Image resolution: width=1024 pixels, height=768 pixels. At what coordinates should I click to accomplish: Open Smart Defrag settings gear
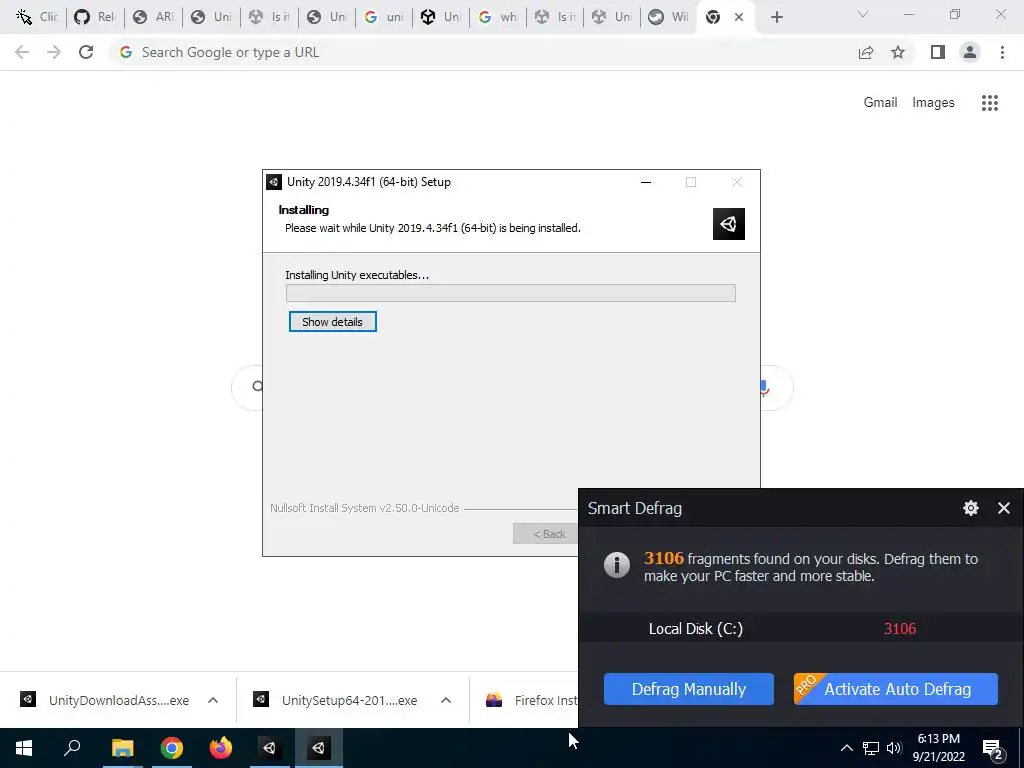[x=970, y=508]
